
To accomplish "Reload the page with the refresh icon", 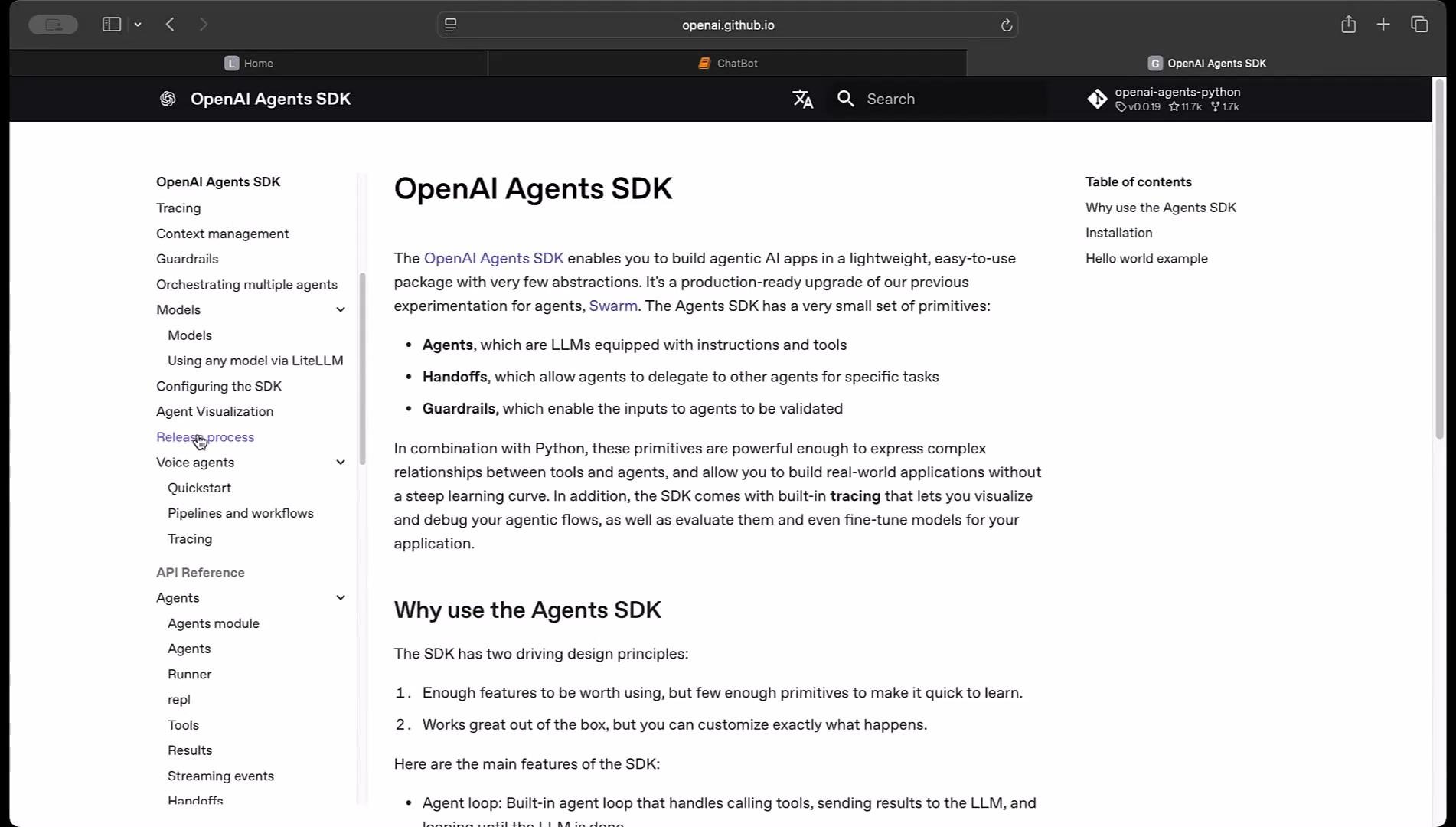I will coord(1006,25).
